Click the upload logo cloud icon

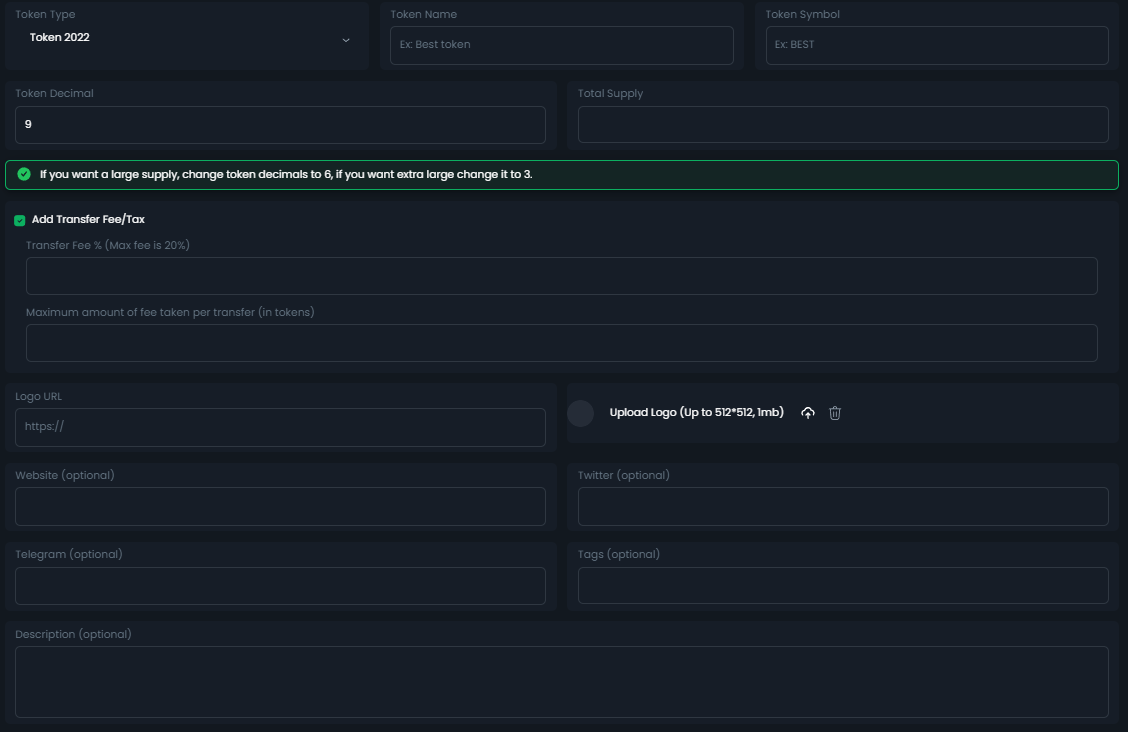(808, 413)
